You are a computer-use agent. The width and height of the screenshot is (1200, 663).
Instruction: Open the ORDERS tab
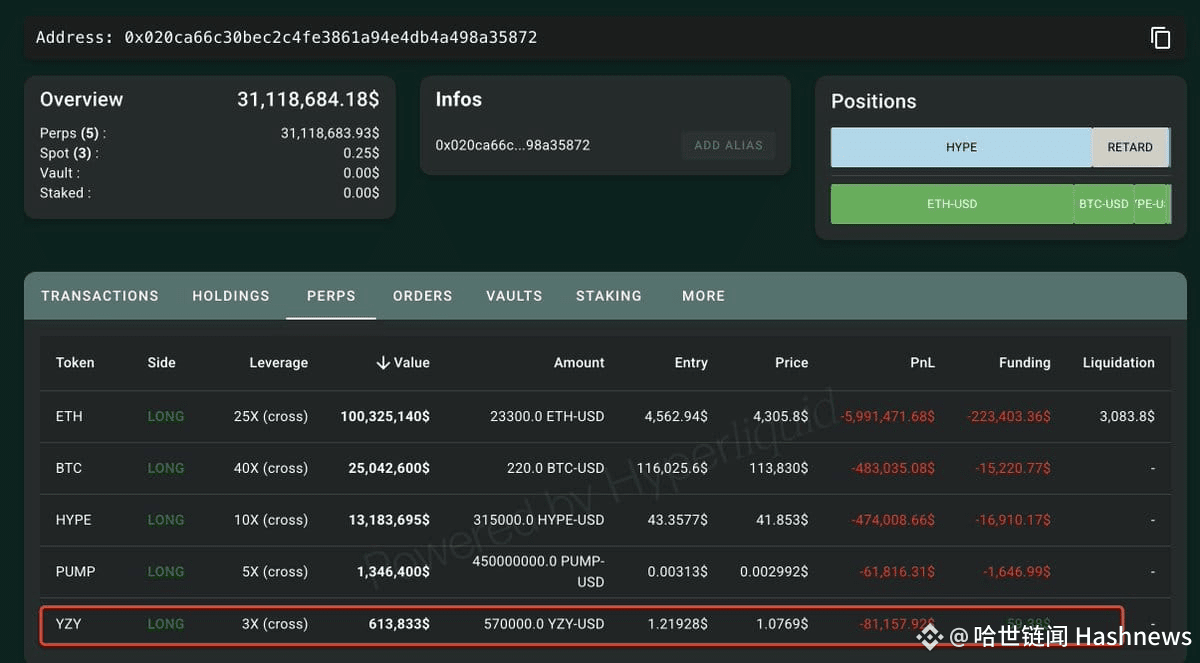click(x=422, y=296)
